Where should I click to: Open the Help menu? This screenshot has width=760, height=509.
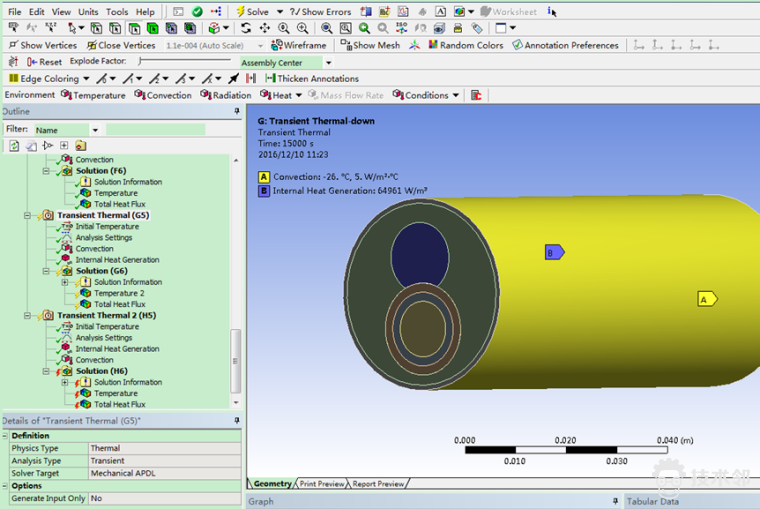point(145,12)
